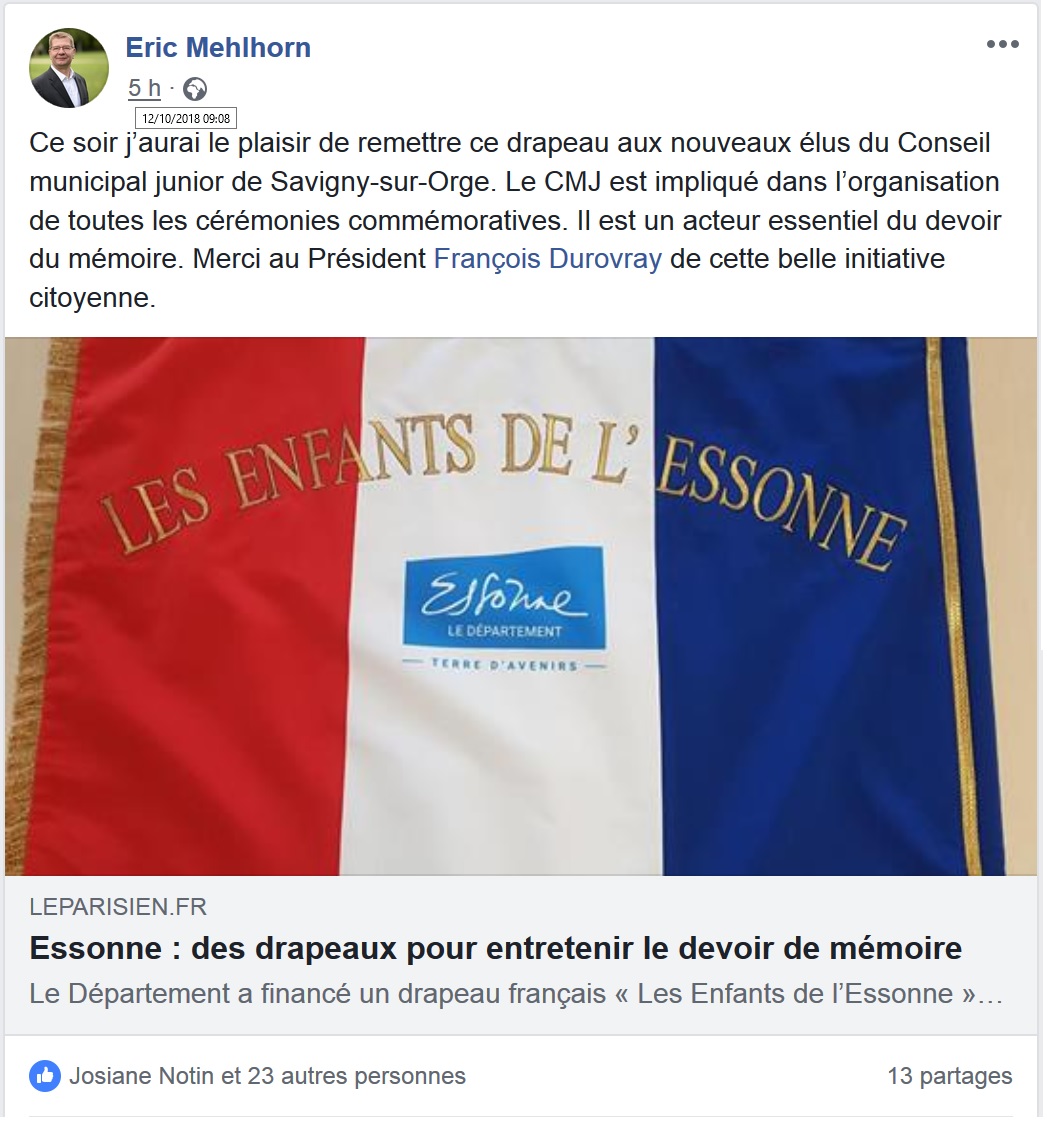1047x1121 pixels.
Task: Click the globe public audience icon
Action: 195,89
